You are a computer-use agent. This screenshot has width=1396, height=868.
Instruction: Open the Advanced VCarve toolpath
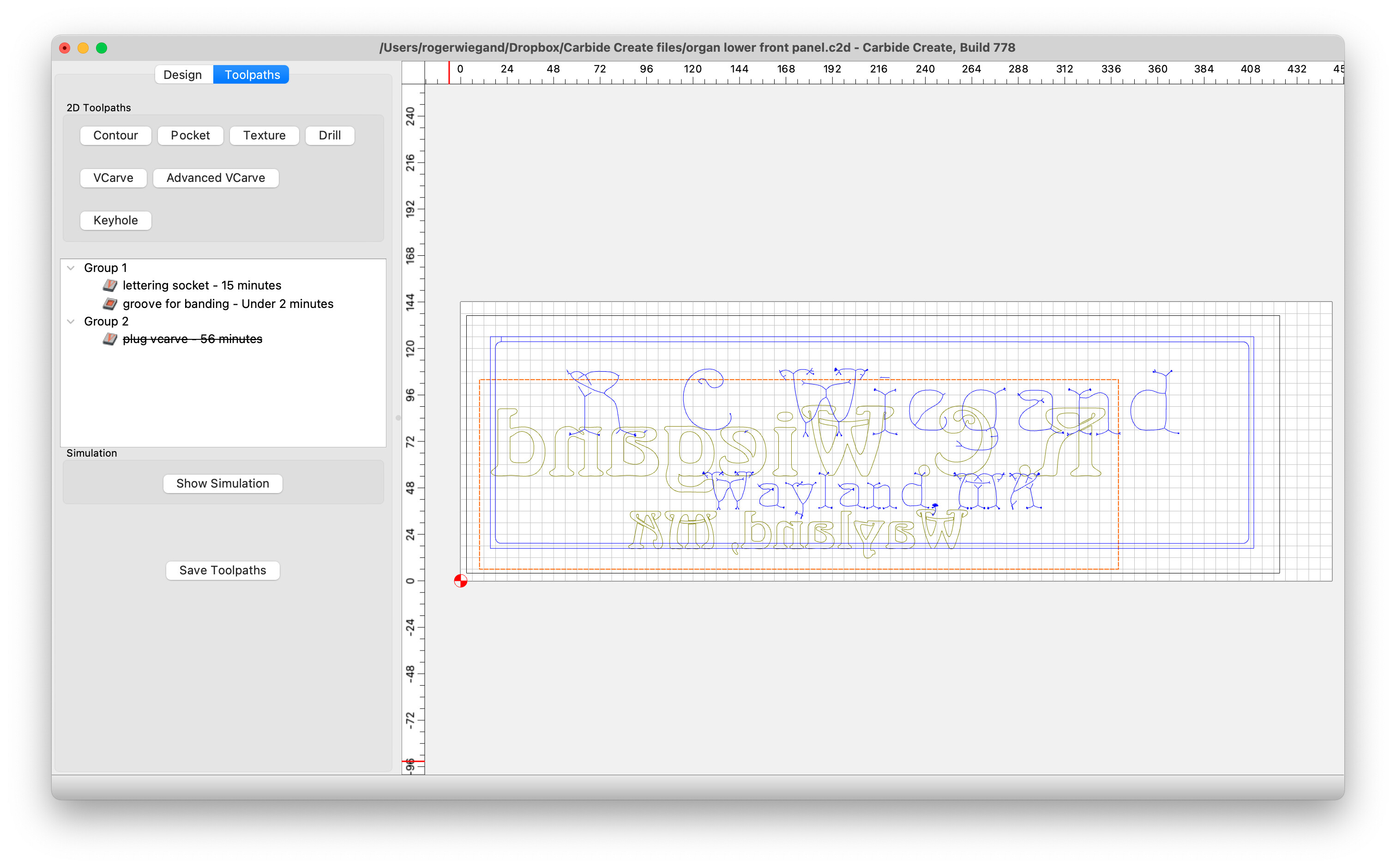coord(216,178)
